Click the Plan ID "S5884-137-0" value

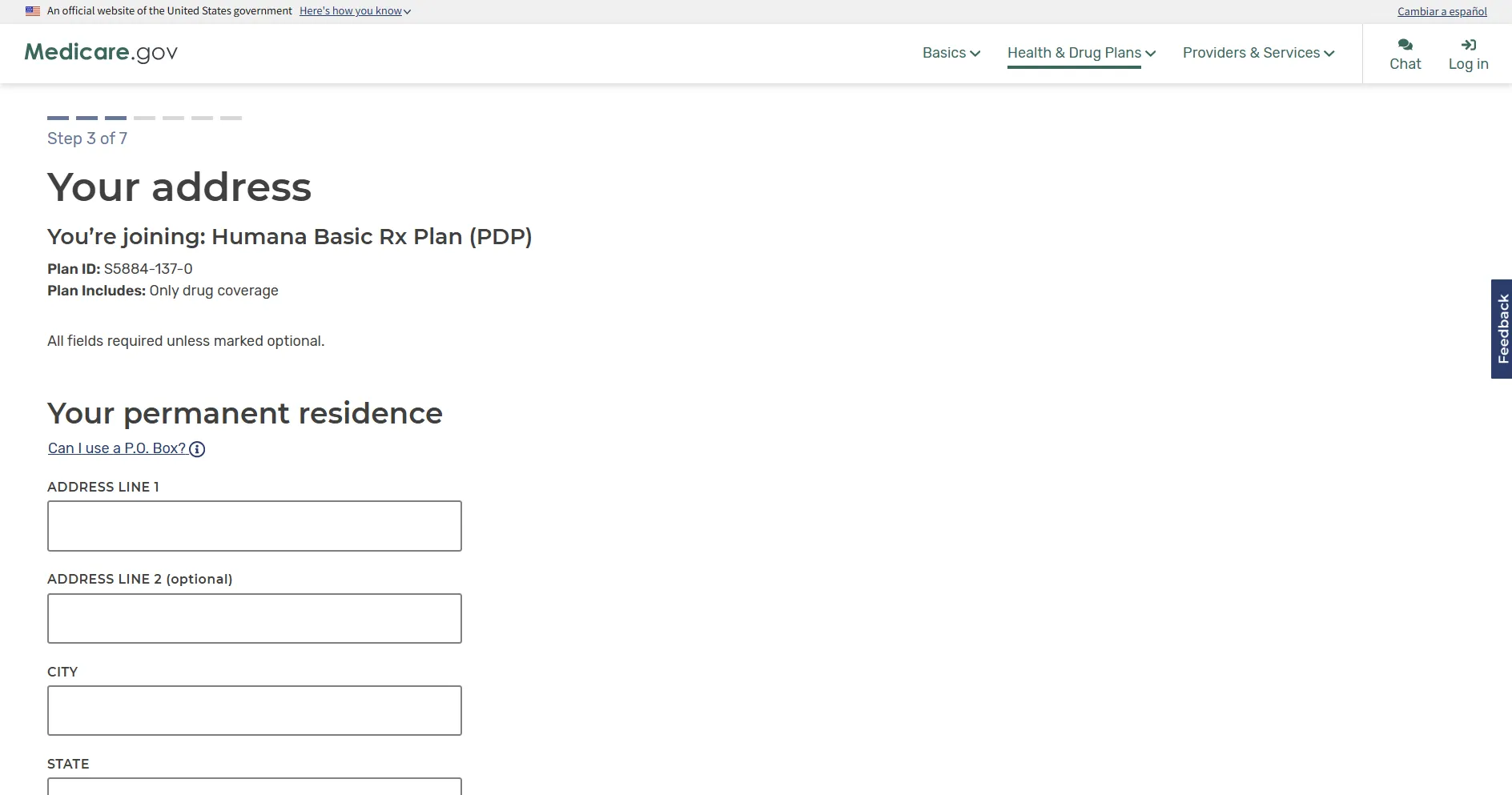pos(148,269)
